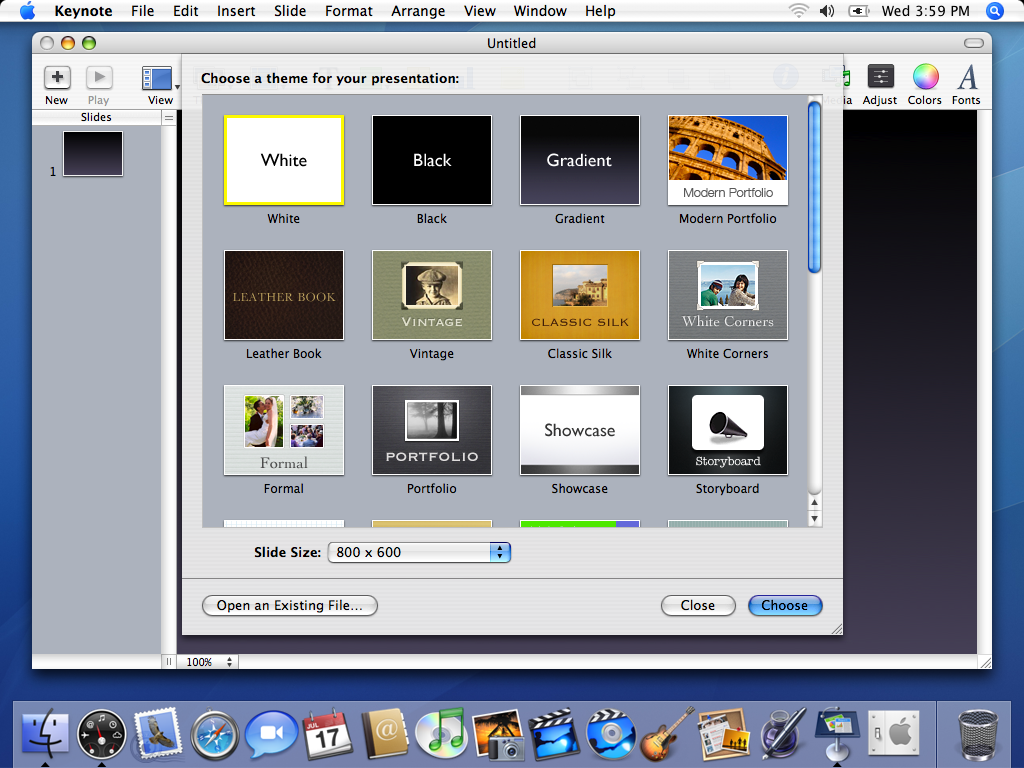Open Address Book from the Dock
Screen dimensions: 1024x768
(x=385, y=734)
